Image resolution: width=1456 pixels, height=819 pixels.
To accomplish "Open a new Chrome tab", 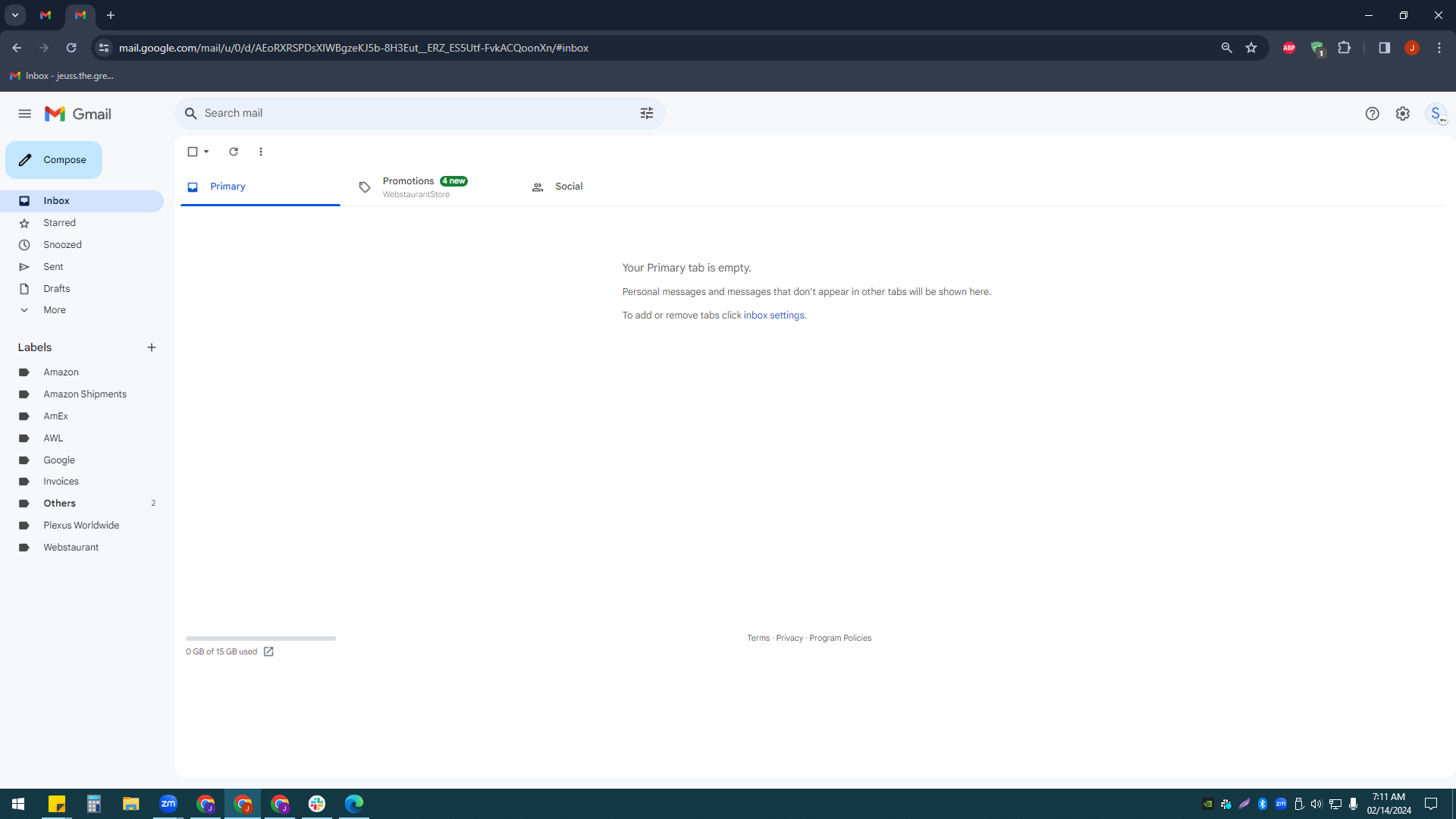I will tap(111, 15).
